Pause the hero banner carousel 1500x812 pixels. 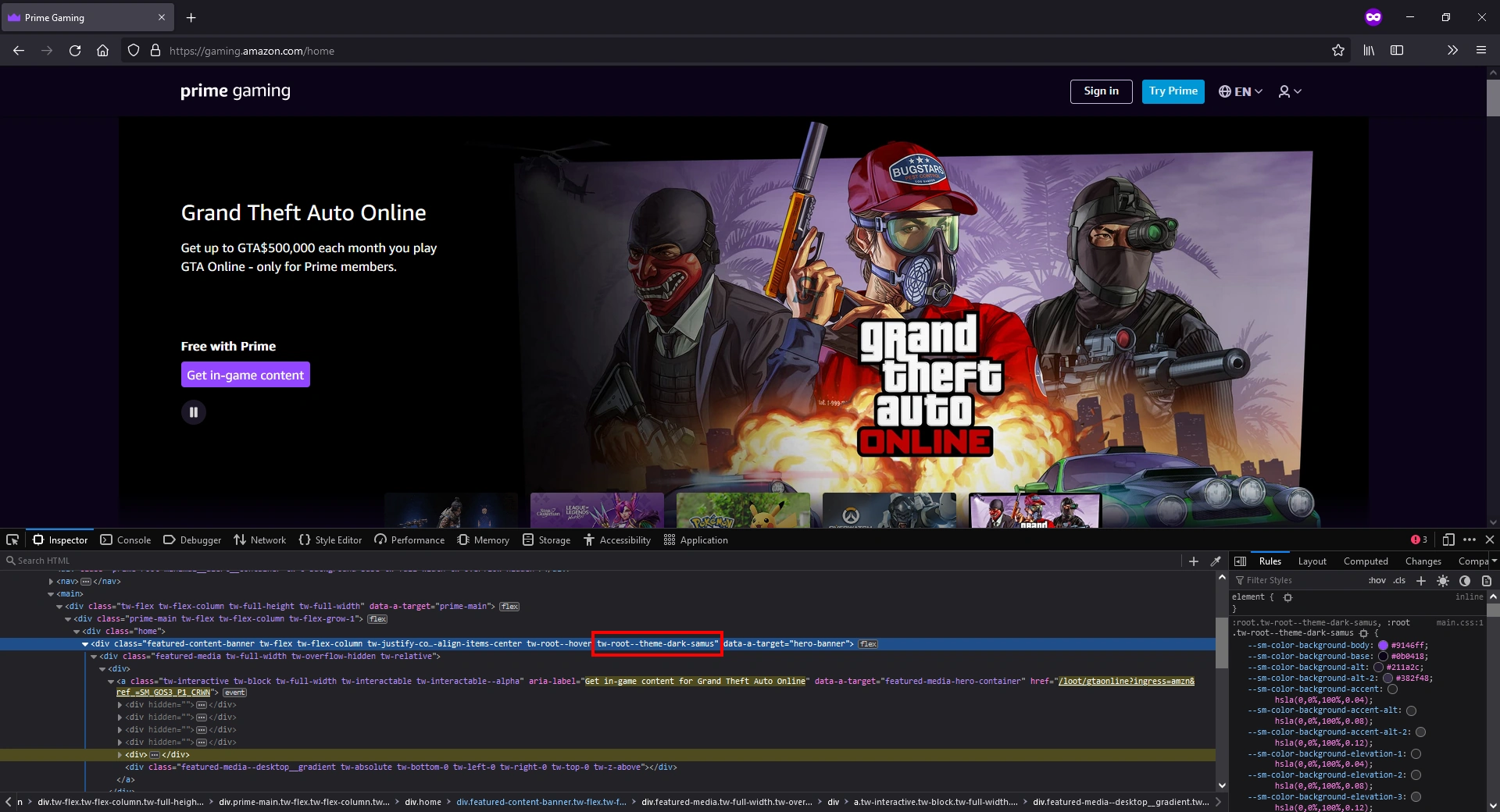[194, 412]
